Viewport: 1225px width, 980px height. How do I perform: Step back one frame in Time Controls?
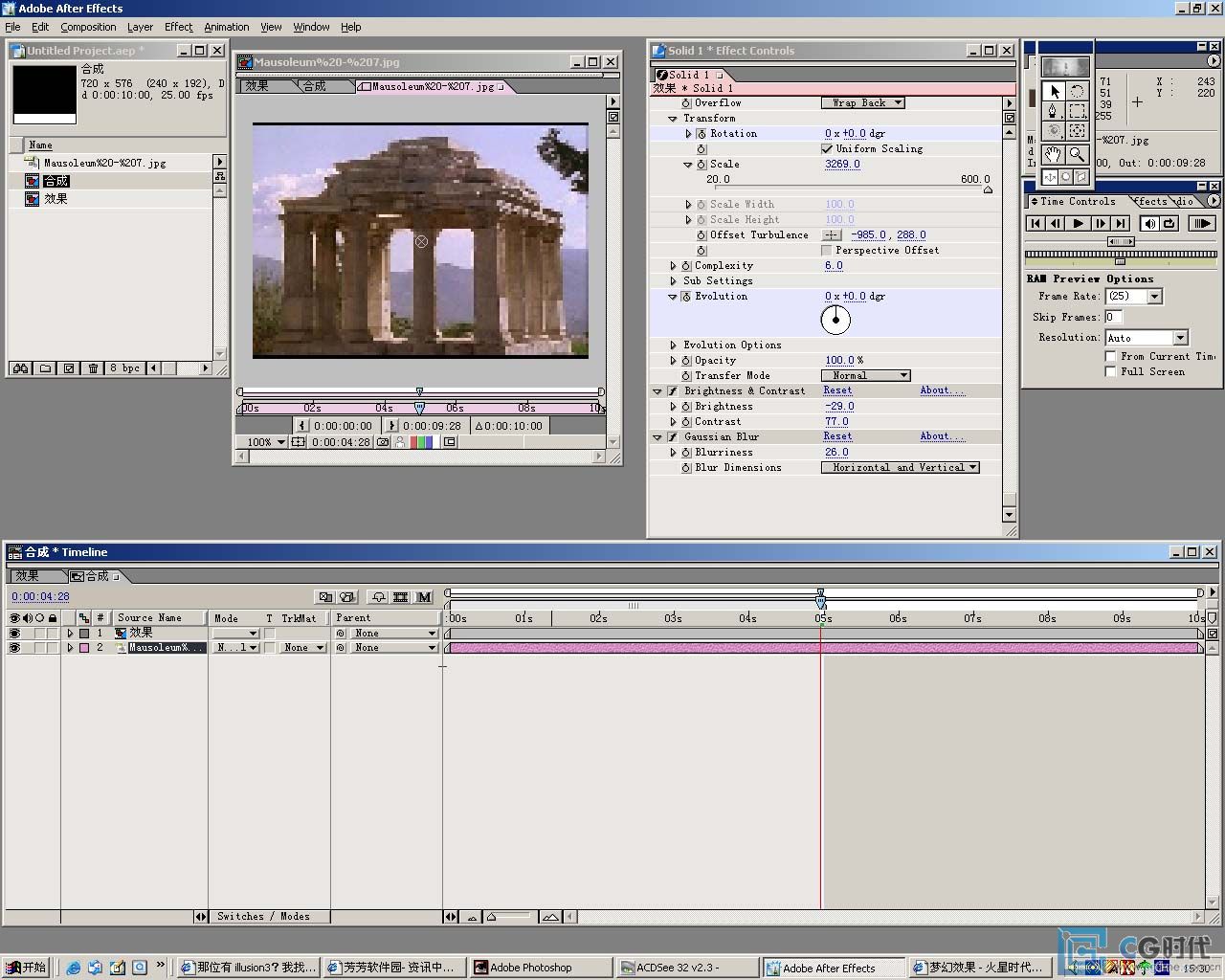point(1057,223)
